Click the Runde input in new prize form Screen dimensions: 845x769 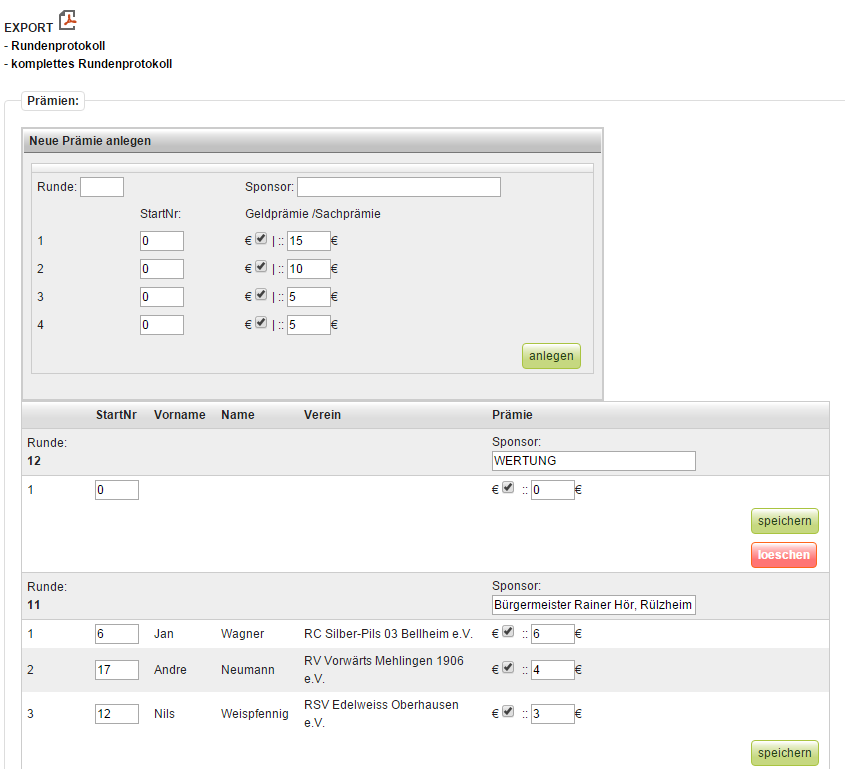pyautogui.click(x=101, y=187)
